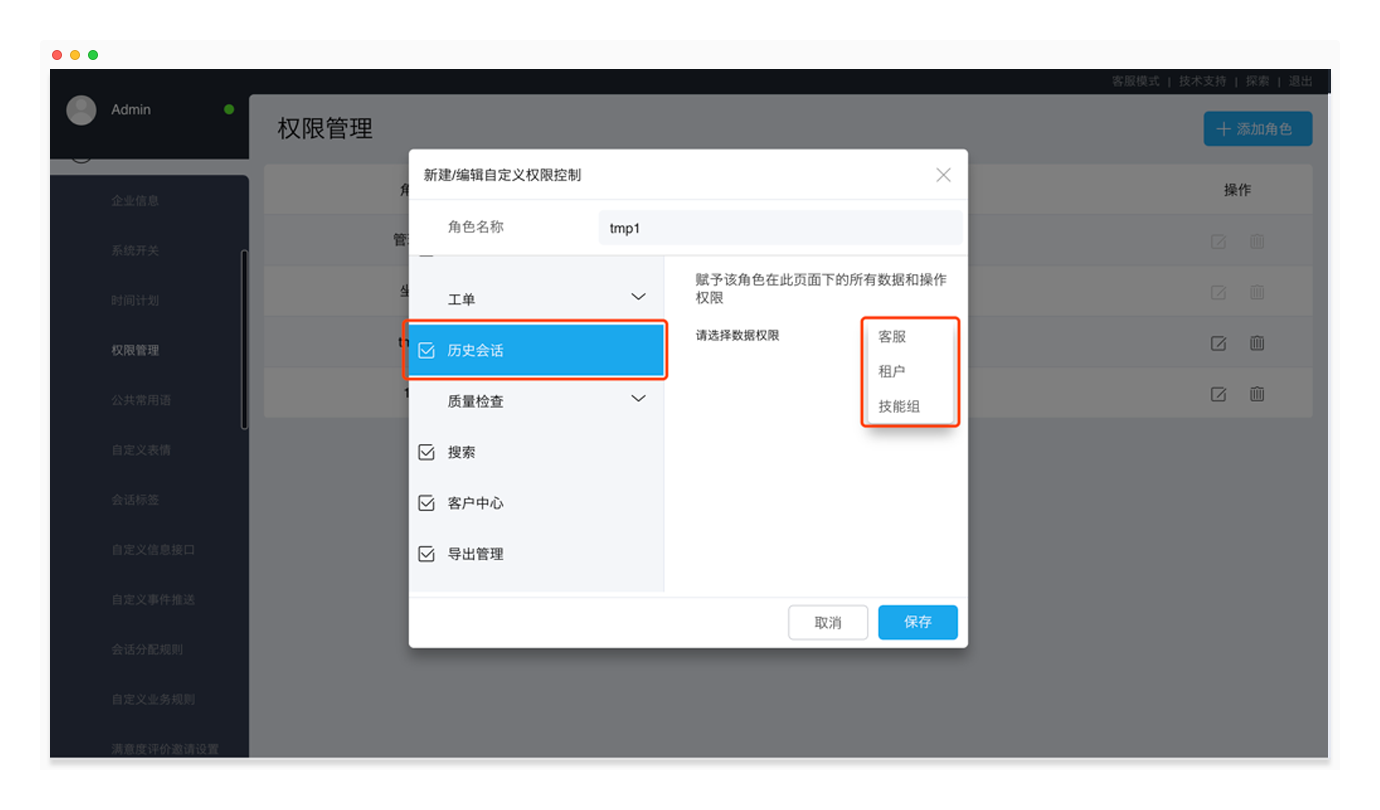Open 会话标签 in the sidebar menu
1380x810 pixels.
[x=135, y=500]
